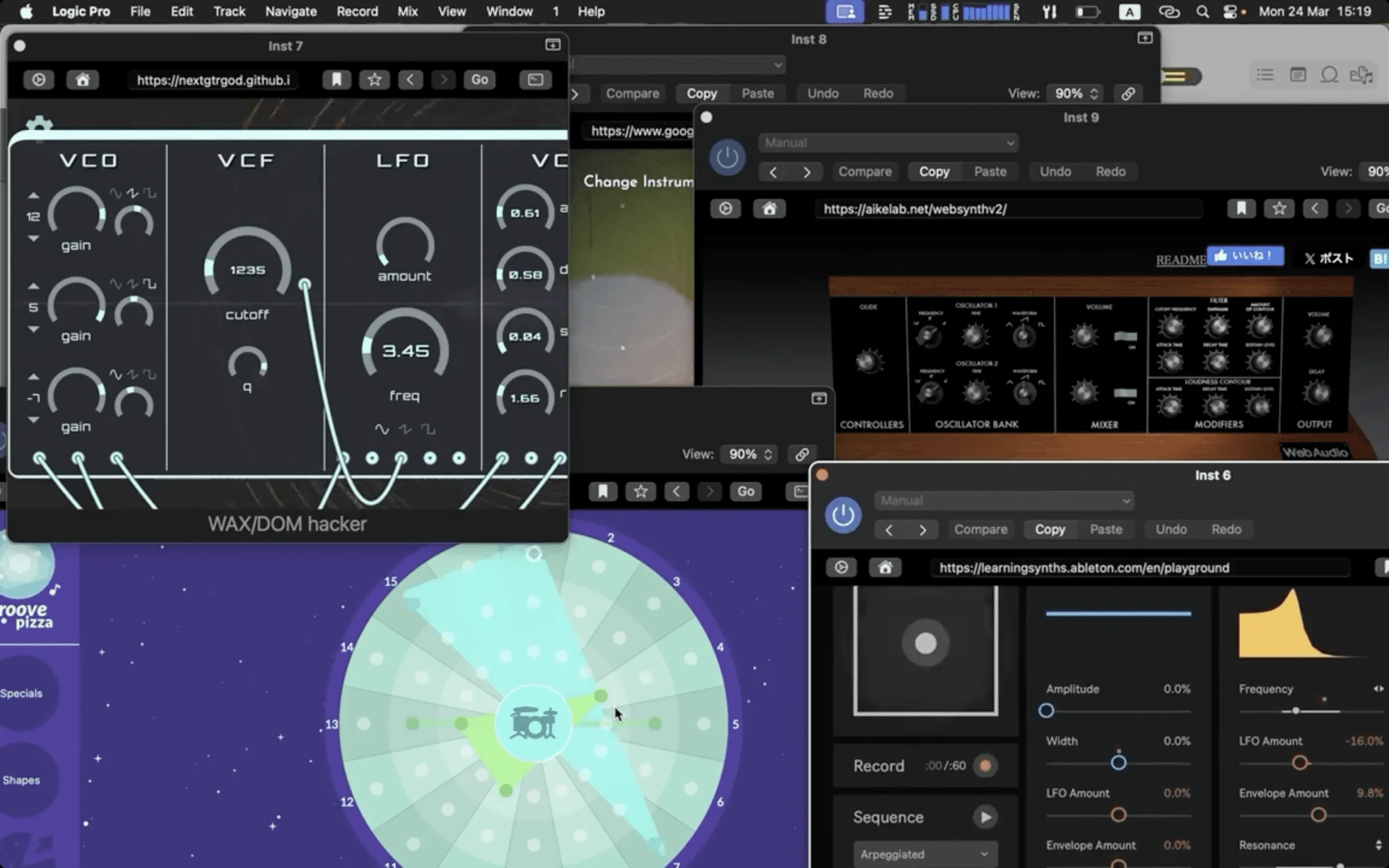
Task: Toggle the power button on the Inst 9 plugin
Action: pyautogui.click(x=726, y=157)
